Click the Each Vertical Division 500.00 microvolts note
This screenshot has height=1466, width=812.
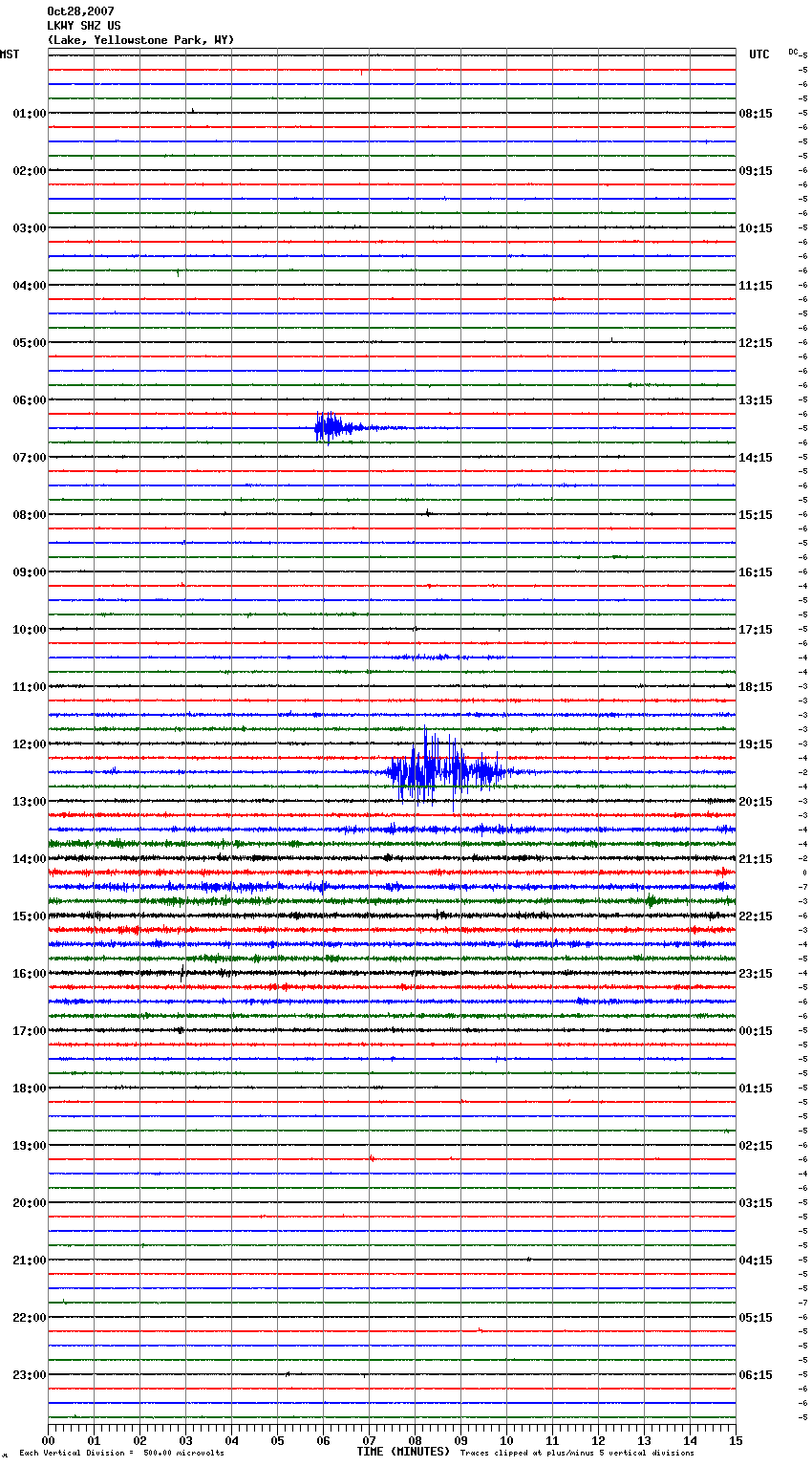(x=121, y=1454)
